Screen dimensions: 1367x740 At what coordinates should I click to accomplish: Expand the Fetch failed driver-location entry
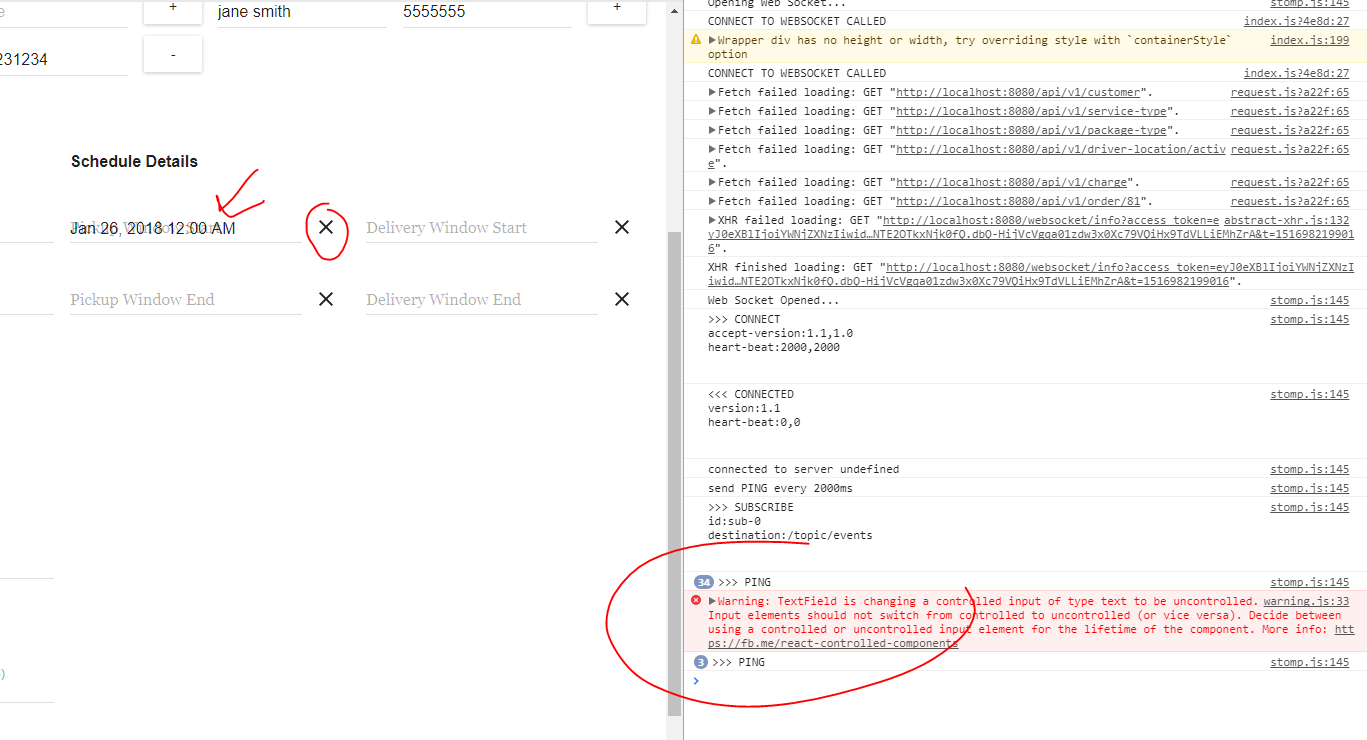712,149
